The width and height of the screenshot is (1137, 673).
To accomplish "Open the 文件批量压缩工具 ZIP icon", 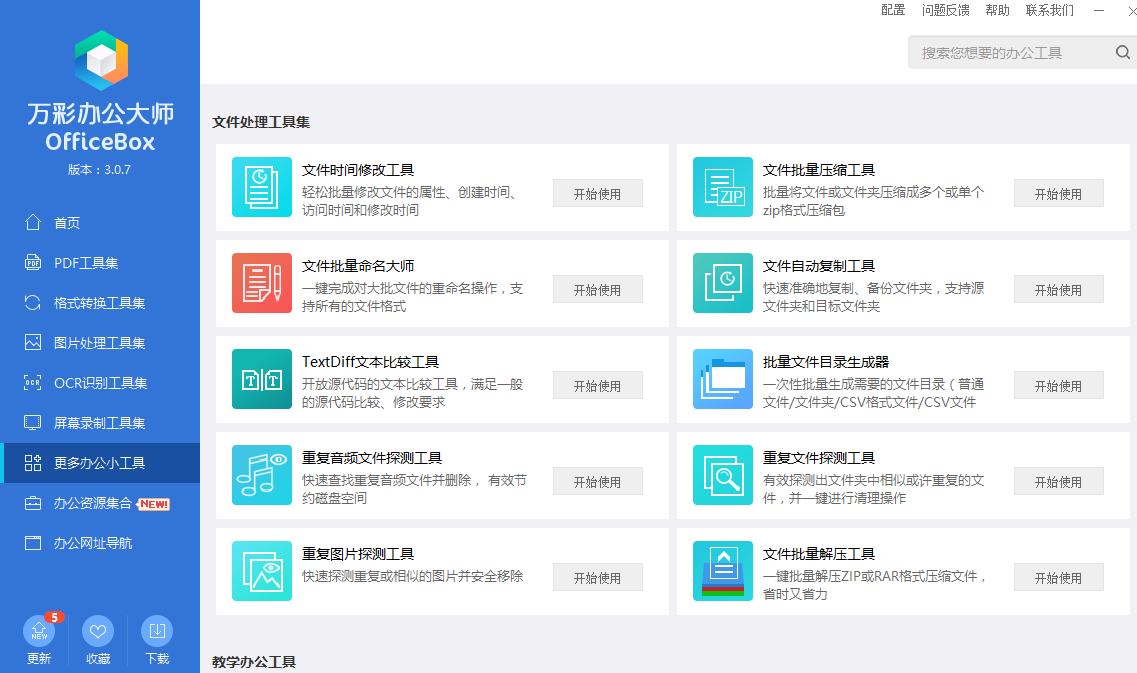I will (723, 187).
